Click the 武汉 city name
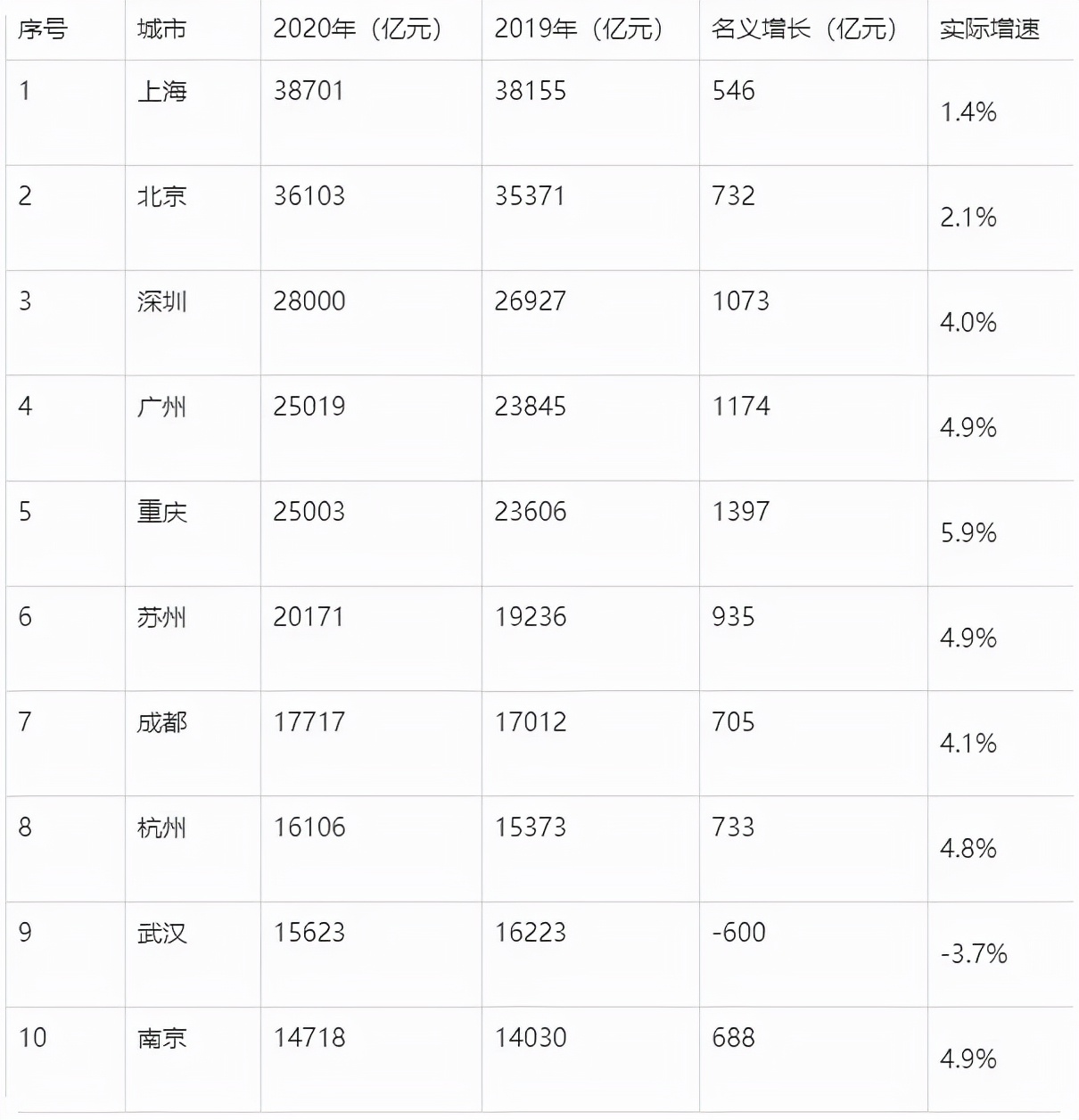1079x1120 pixels. 161,933
